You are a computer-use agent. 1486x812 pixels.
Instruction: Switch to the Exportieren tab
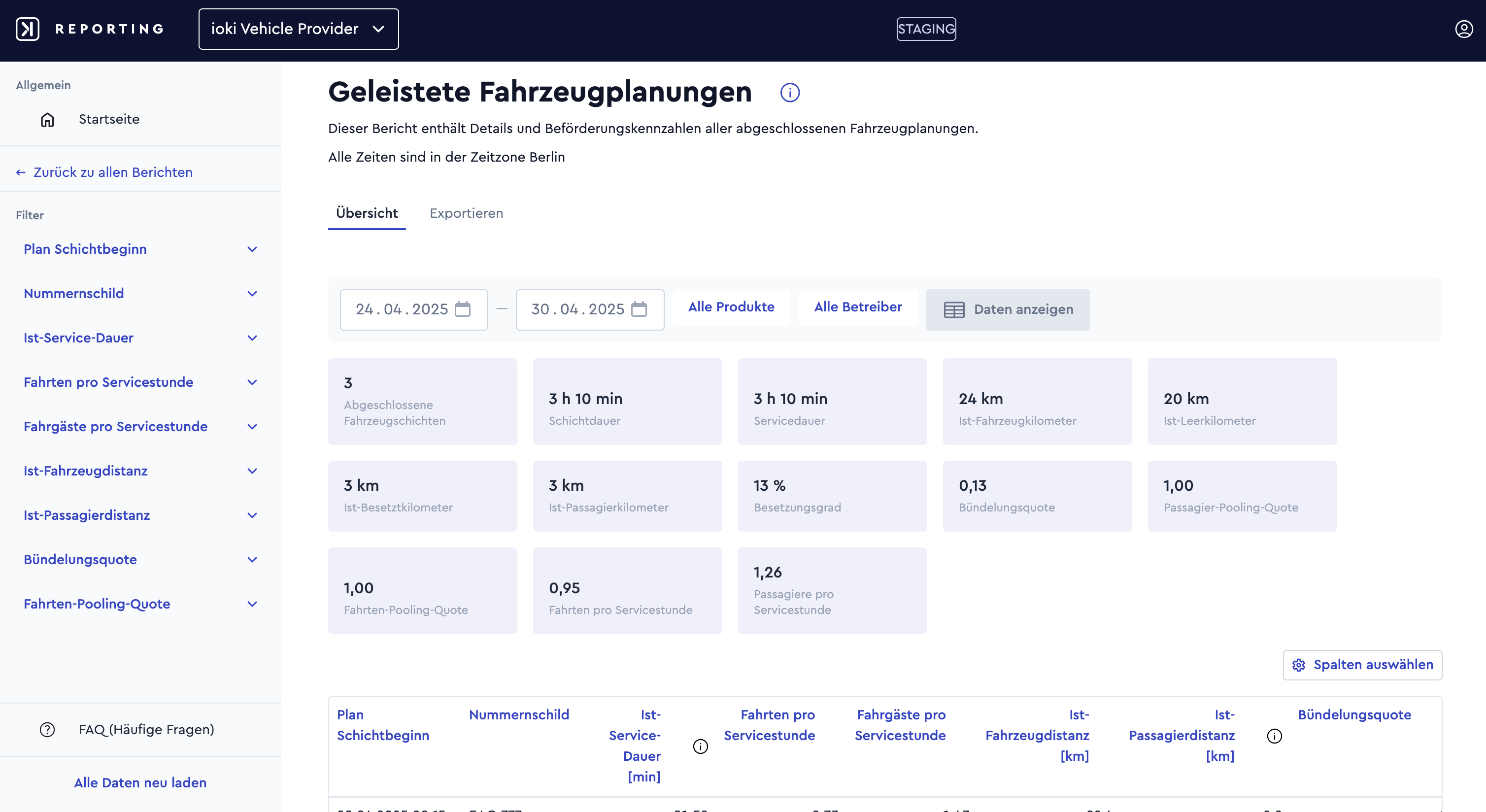click(466, 213)
